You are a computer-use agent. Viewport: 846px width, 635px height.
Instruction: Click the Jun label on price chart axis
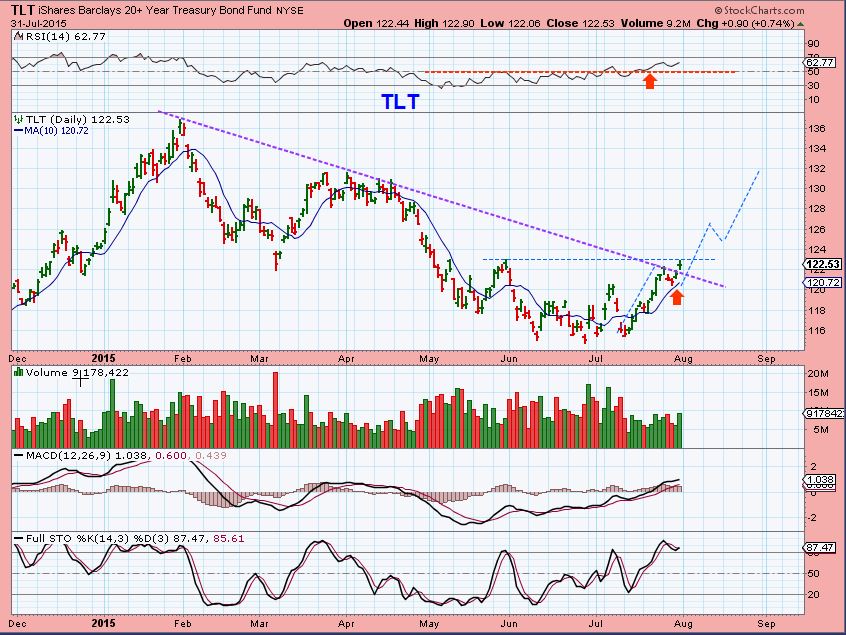pyautogui.click(x=509, y=359)
